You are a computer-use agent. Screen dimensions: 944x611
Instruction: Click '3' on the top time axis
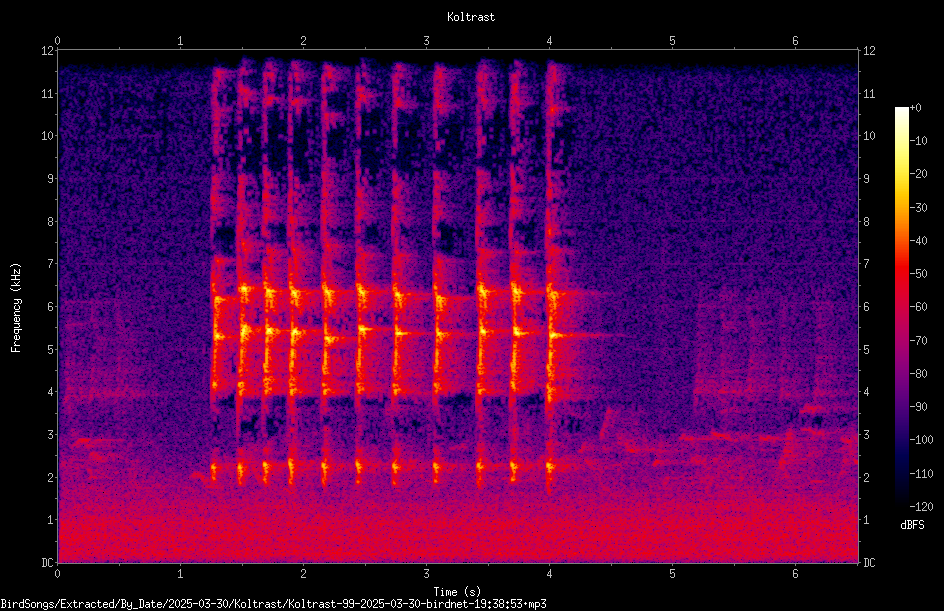point(426,41)
